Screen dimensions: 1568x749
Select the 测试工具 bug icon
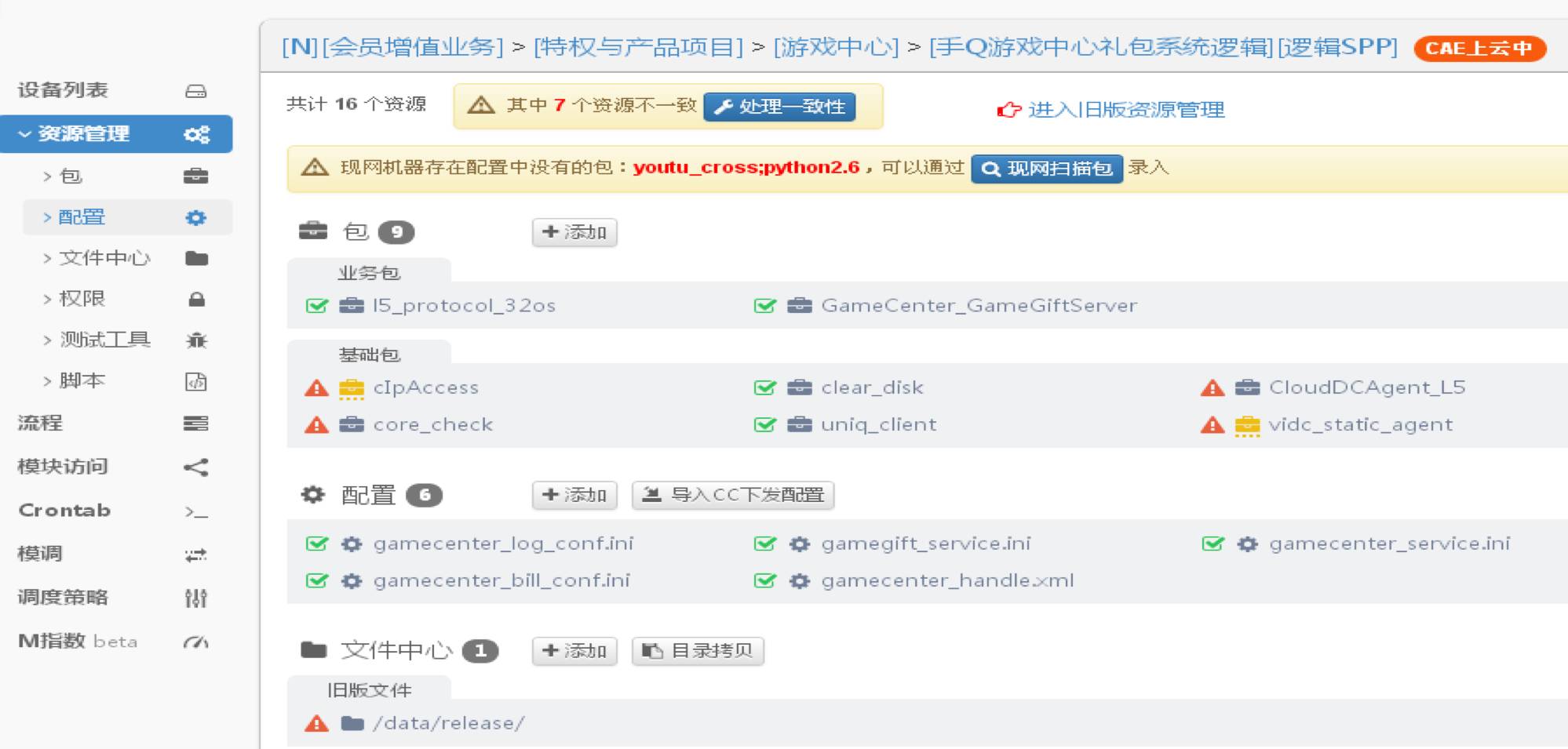click(196, 340)
